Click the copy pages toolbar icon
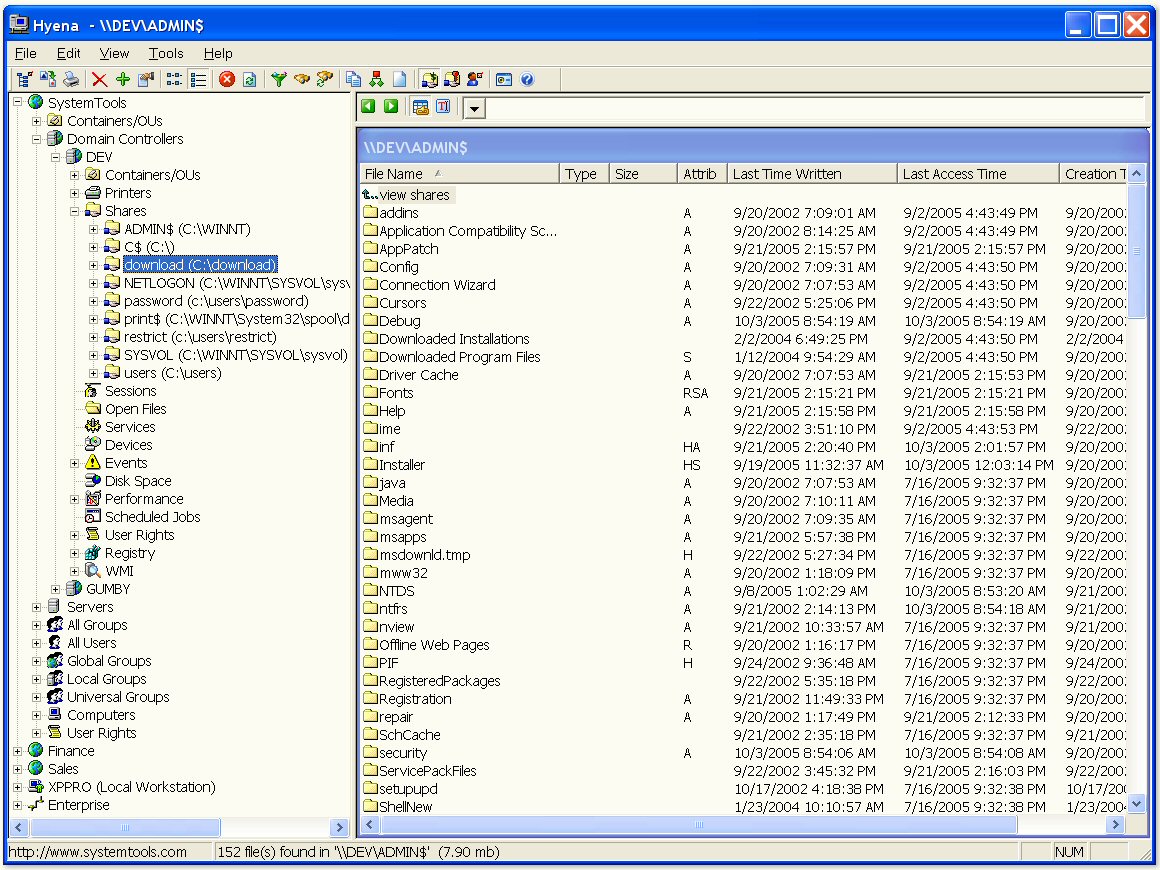This screenshot has width=1160, height=870. point(354,79)
